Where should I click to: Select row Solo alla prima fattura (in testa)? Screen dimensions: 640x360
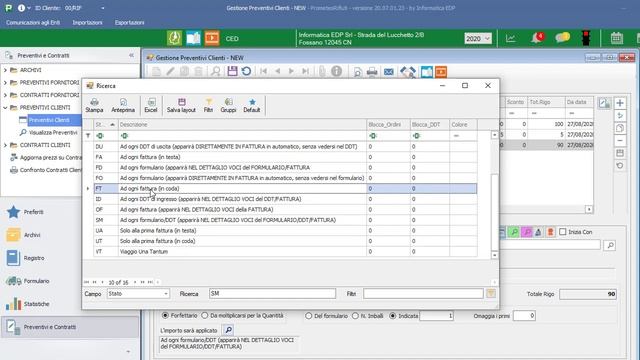[285, 231]
